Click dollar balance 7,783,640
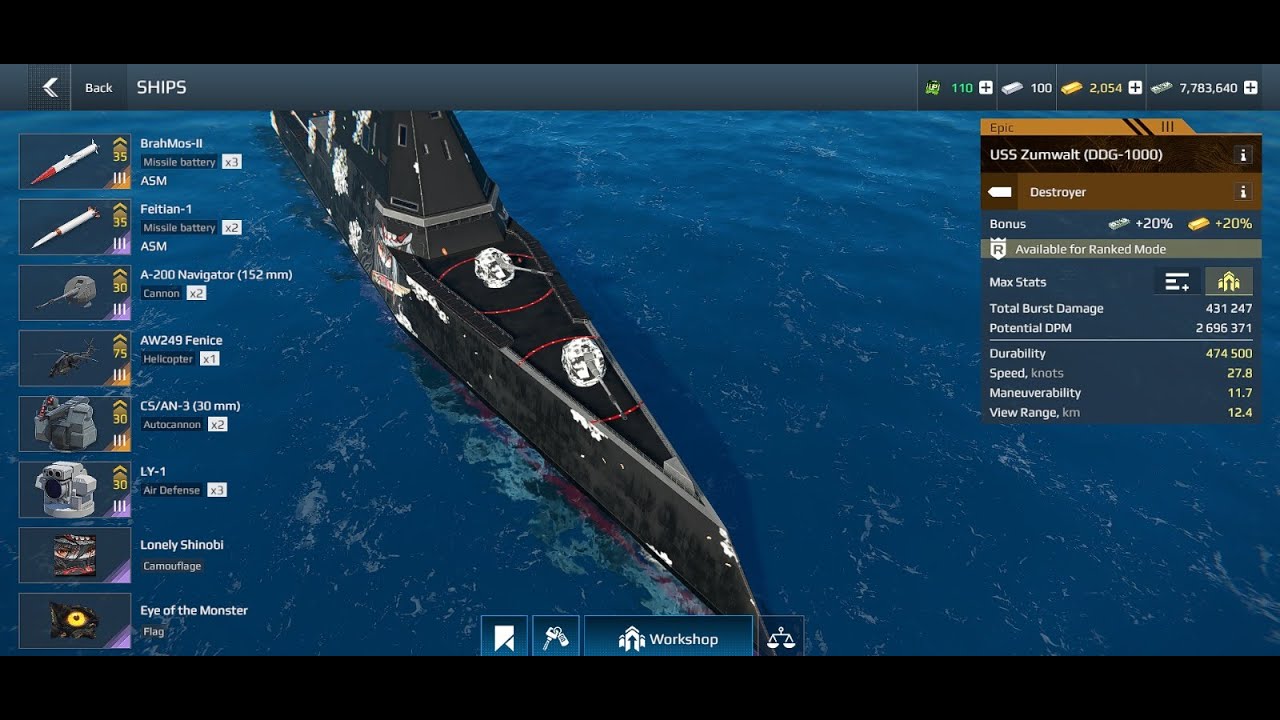Viewport: 1280px width, 720px height. pos(1208,88)
